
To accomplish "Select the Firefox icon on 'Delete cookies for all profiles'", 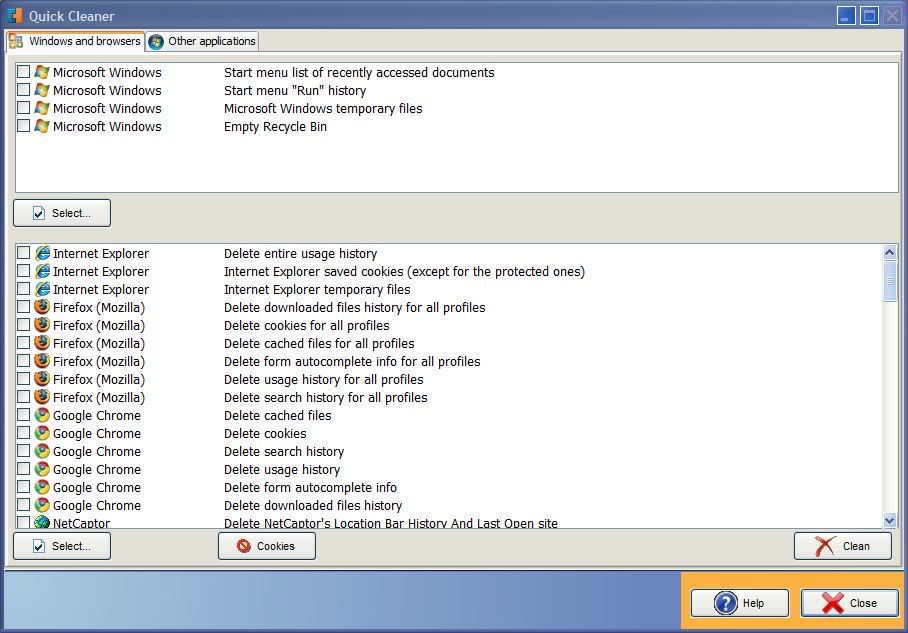I will [x=42, y=325].
